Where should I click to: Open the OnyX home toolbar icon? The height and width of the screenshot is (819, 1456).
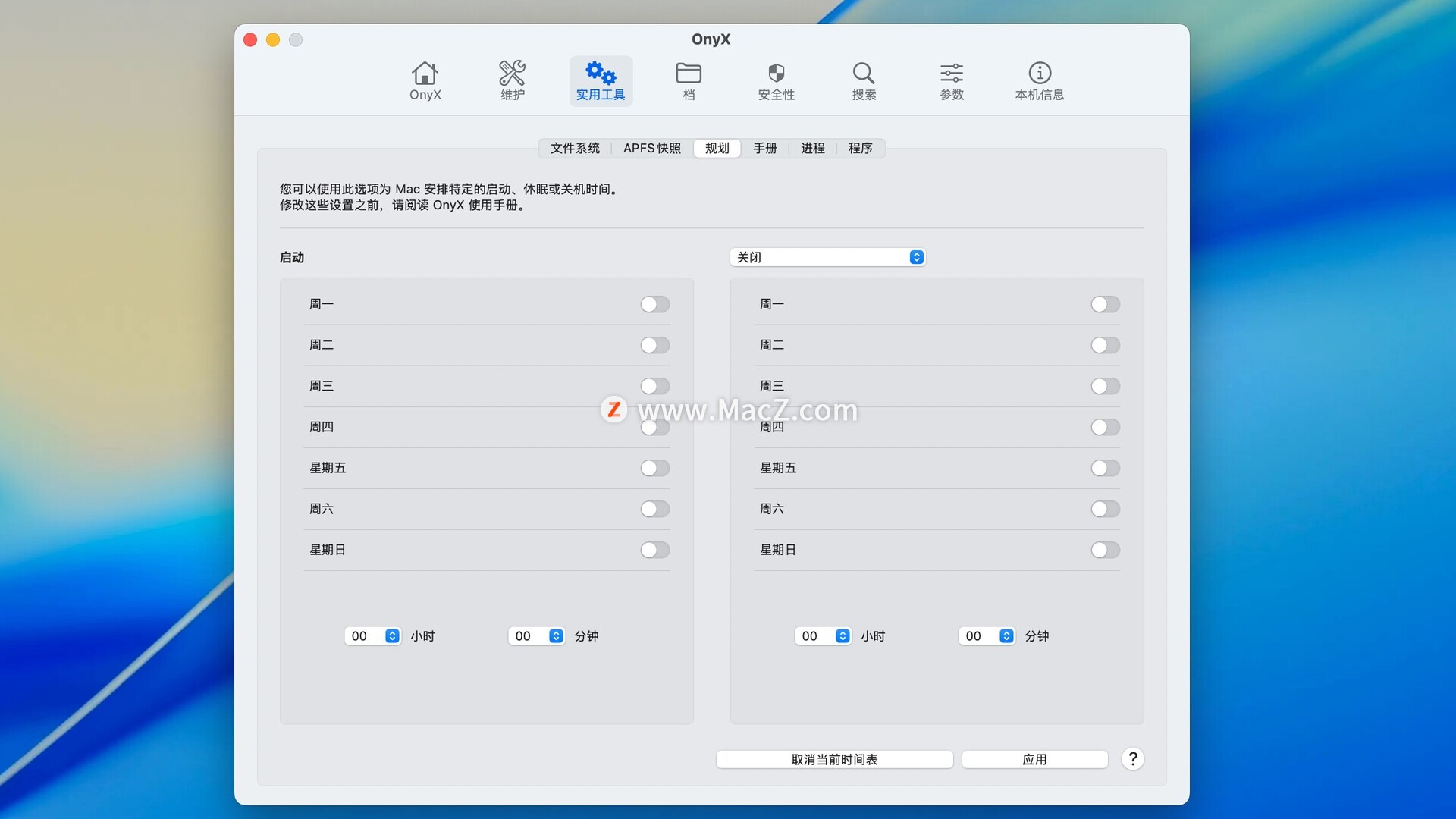(x=425, y=81)
